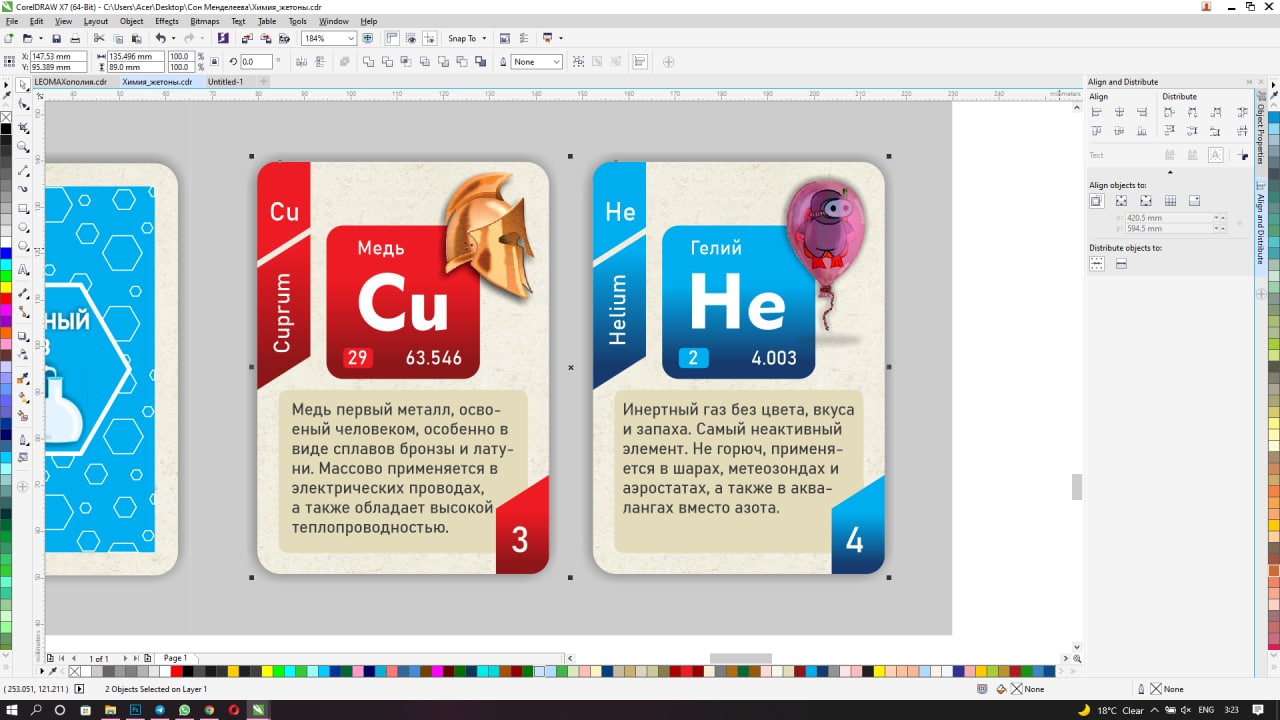Click the Align bottom icon in docker
Screen dimensions: 1280x720
tap(1143, 131)
